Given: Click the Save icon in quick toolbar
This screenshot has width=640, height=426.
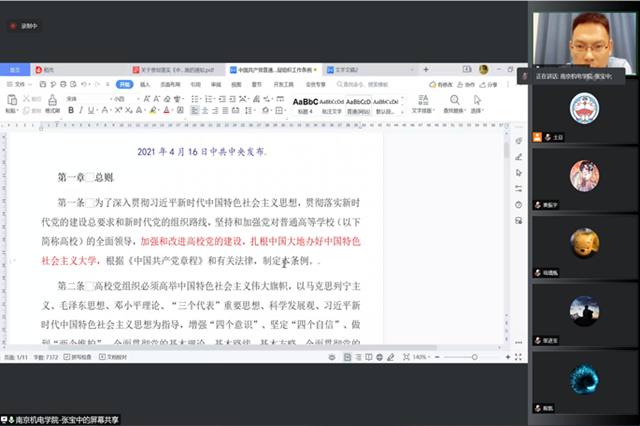Looking at the screenshot, I should (x=41, y=85).
